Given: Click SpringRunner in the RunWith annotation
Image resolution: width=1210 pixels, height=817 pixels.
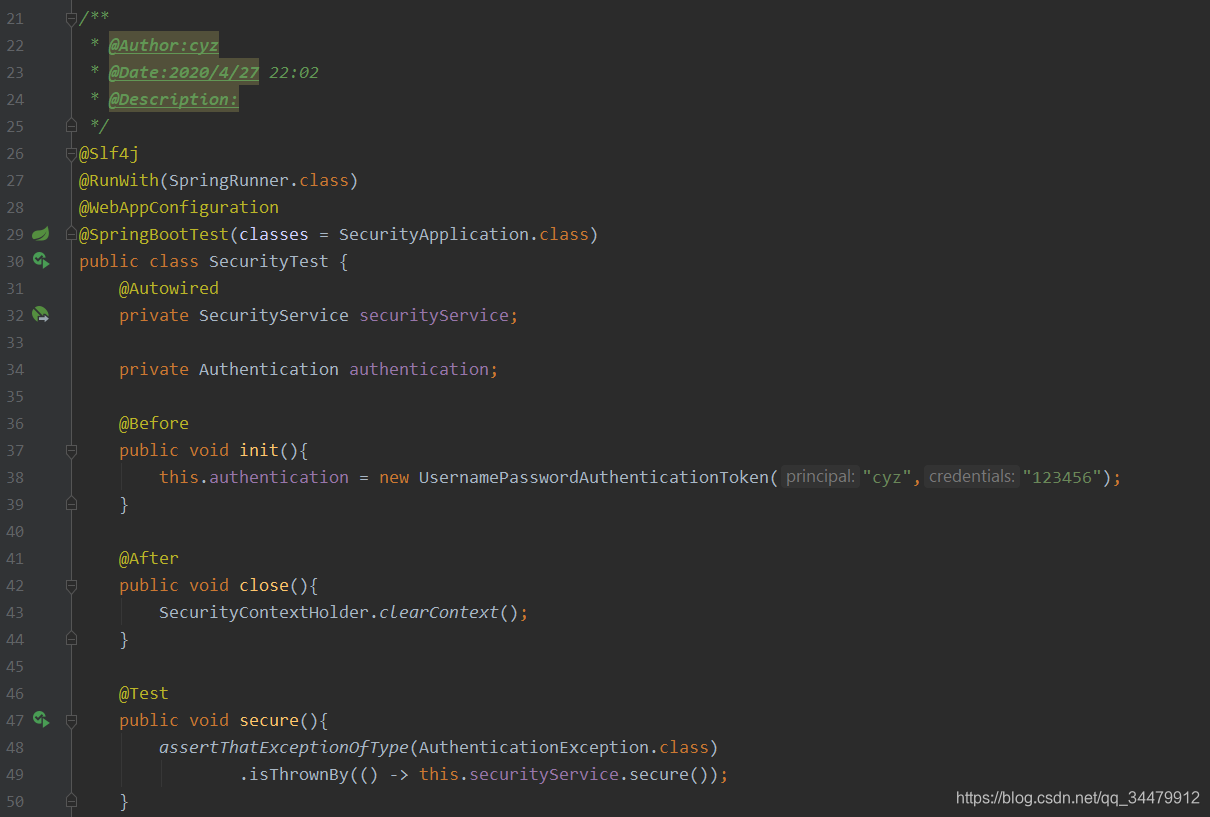Looking at the screenshot, I should [x=229, y=180].
